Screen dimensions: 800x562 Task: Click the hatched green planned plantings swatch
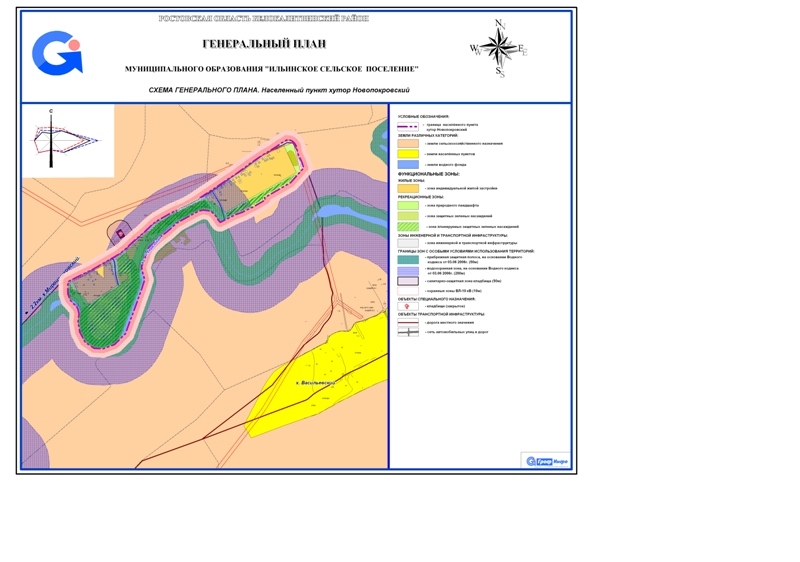point(408,228)
